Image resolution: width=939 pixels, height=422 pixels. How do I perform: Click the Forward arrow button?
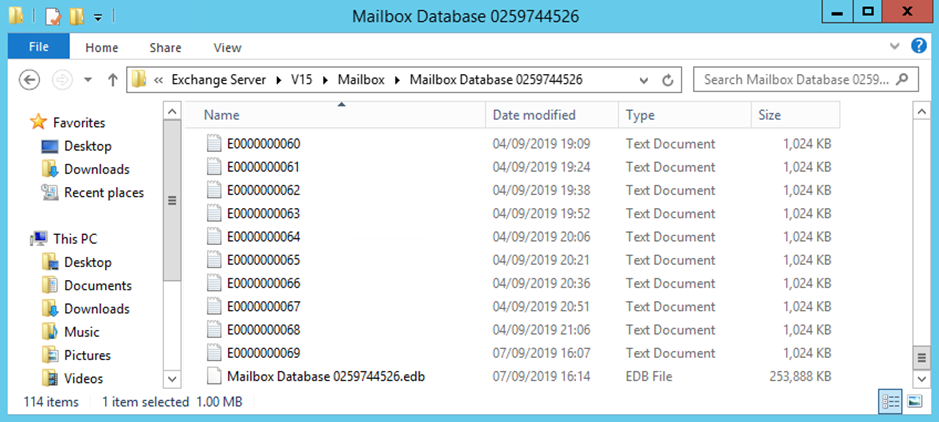[62, 80]
